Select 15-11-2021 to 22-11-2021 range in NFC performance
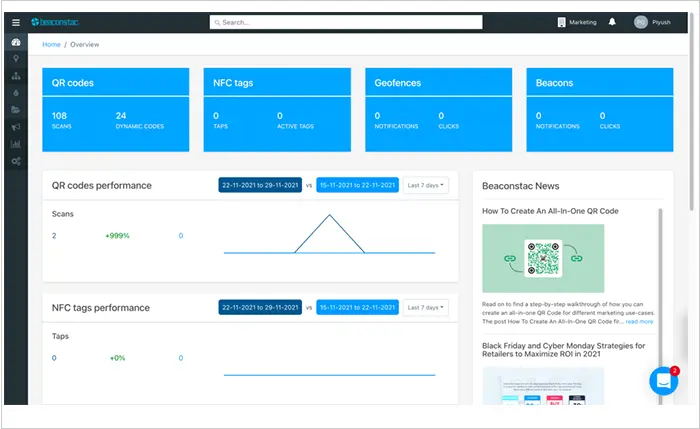The width and height of the screenshot is (700, 429). pyautogui.click(x=358, y=308)
